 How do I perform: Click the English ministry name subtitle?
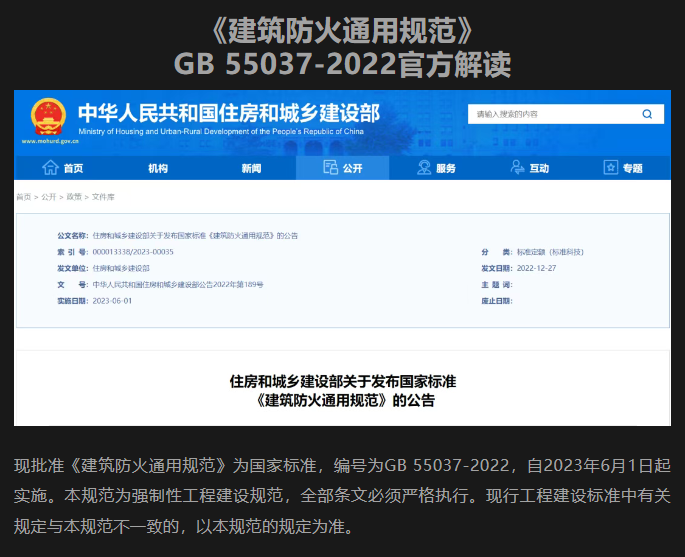click(x=221, y=131)
